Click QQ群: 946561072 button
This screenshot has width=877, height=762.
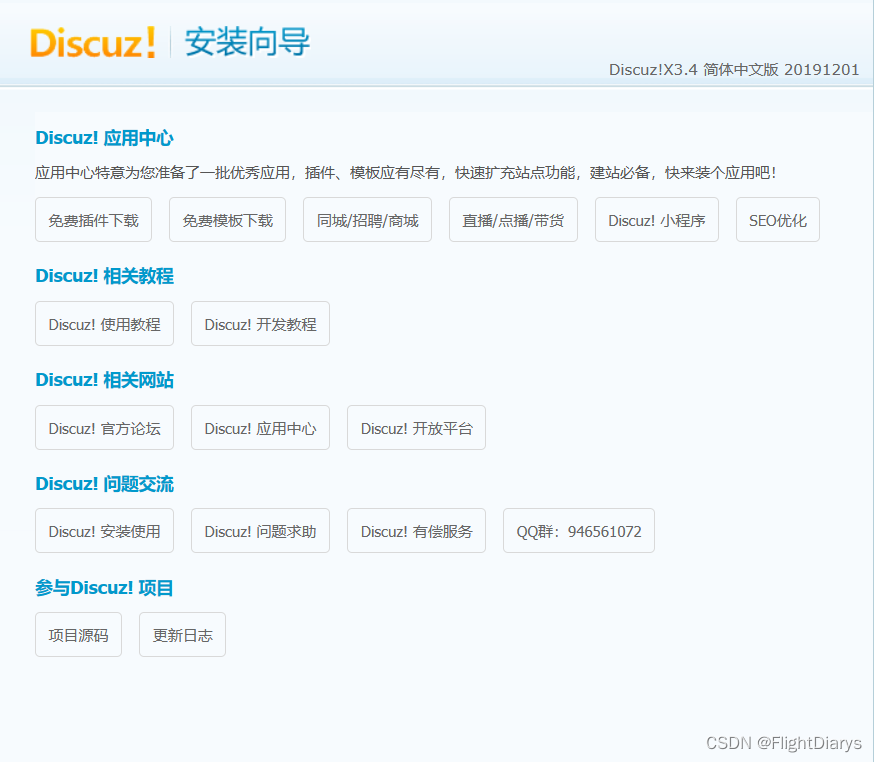coord(579,531)
